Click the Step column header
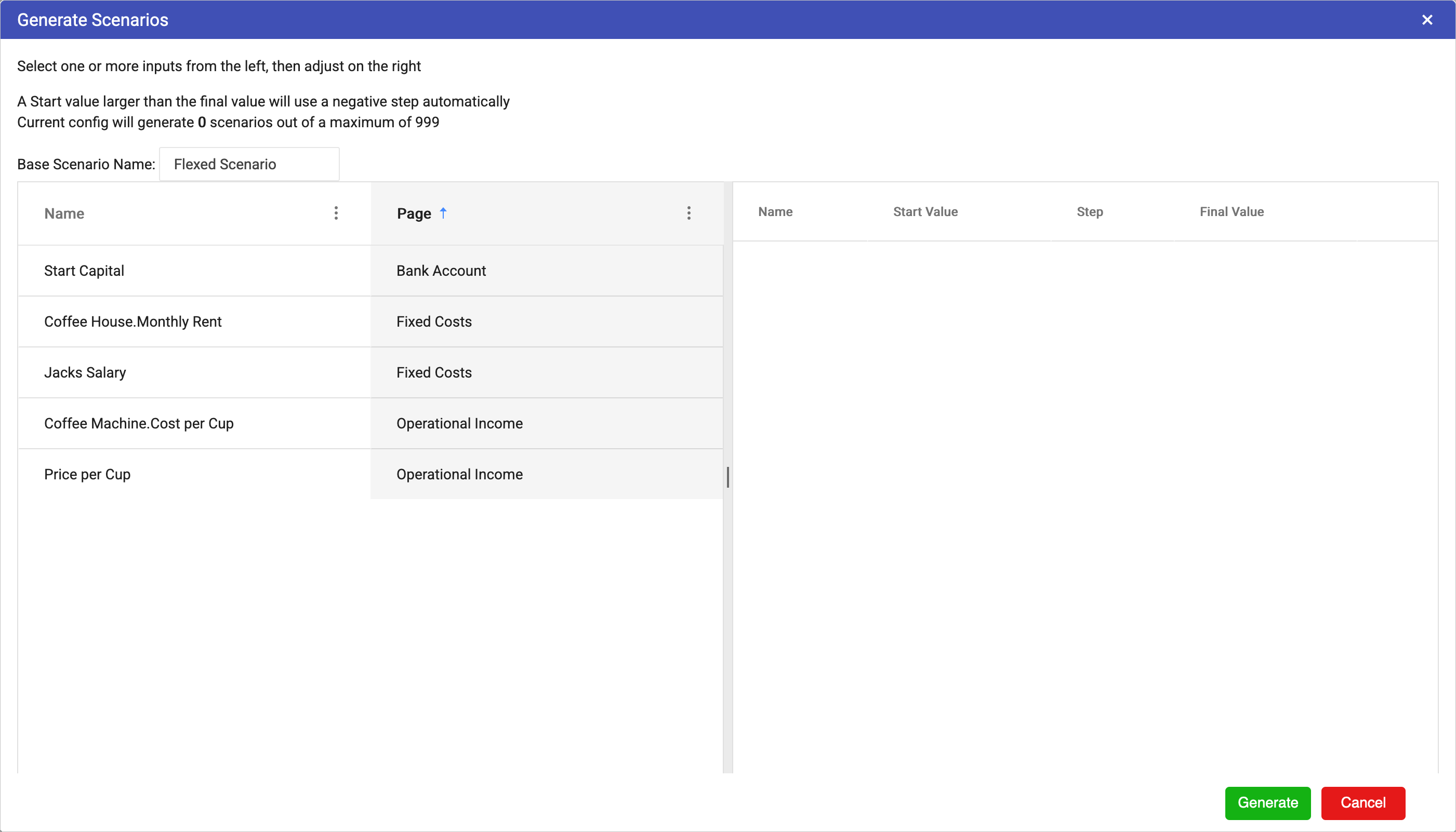 click(1090, 212)
